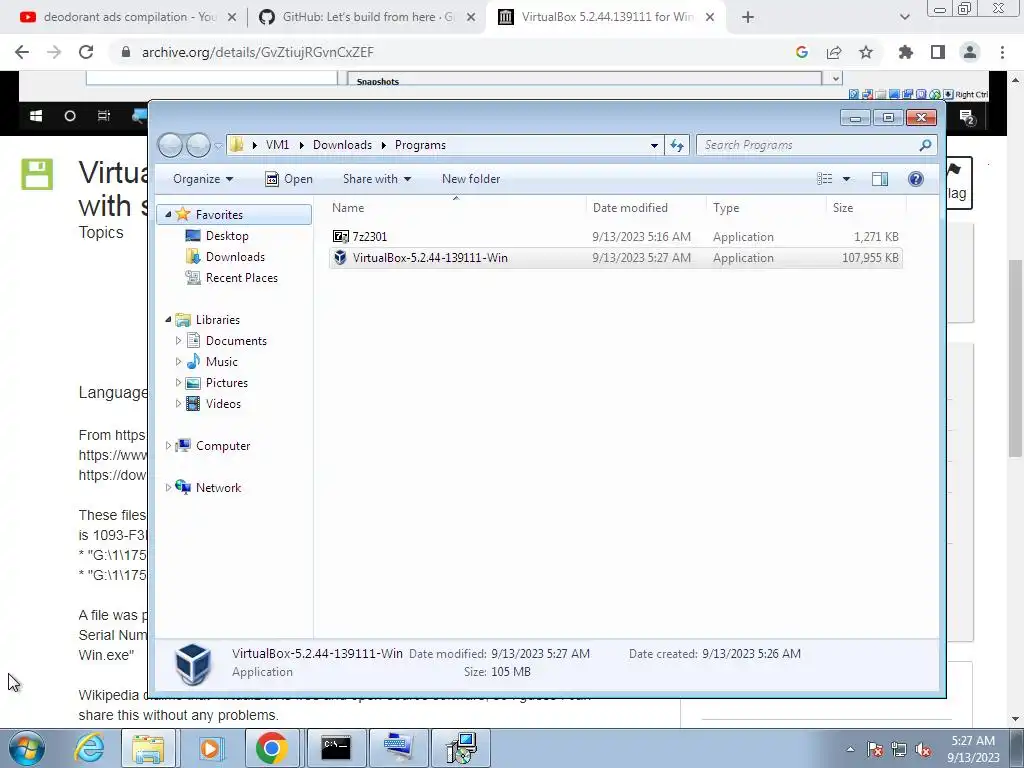
Task: Open Windows Media Player from taskbar
Action: [x=210, y=748]
